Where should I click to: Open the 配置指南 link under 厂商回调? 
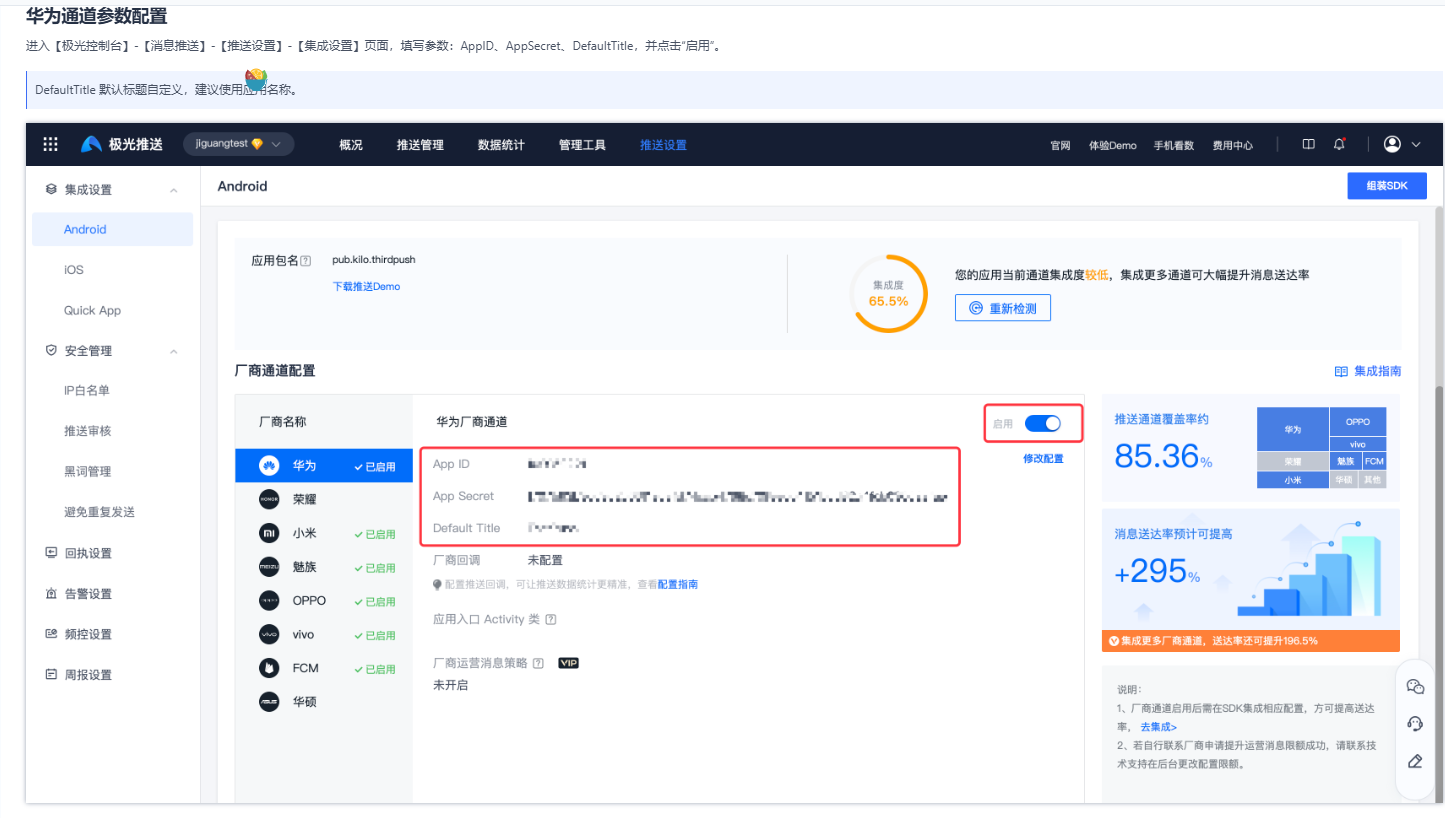[677, 584]
